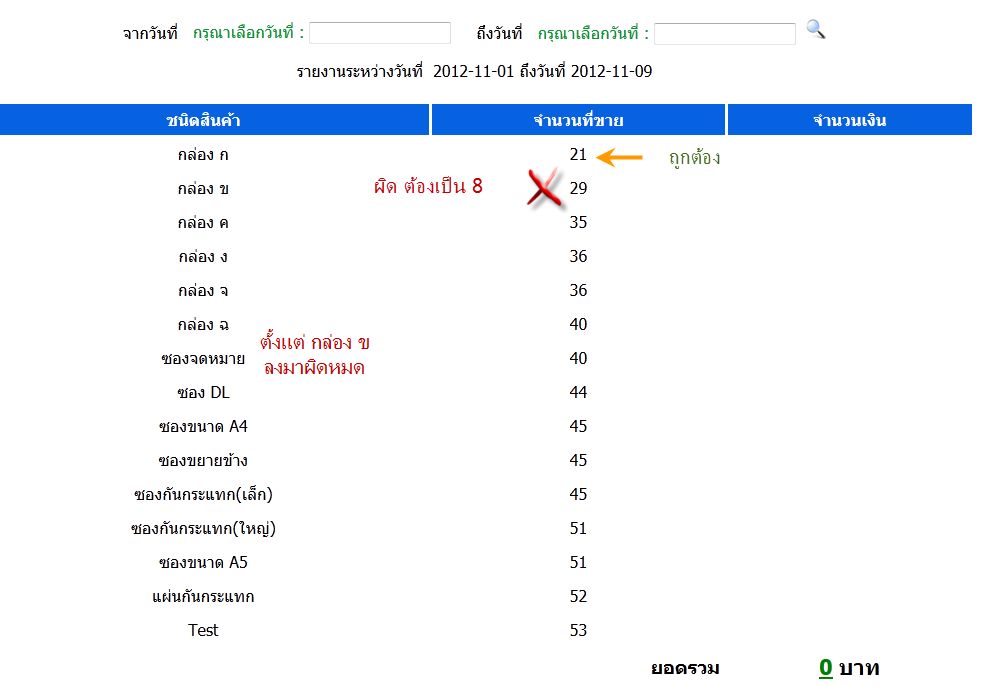Select the กล่อง ฉ product name

point(203,325)
